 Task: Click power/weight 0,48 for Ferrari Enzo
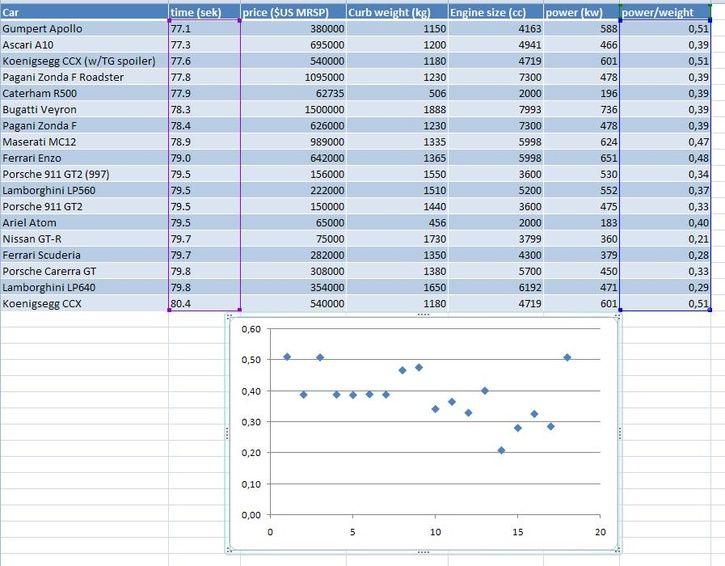665,158
